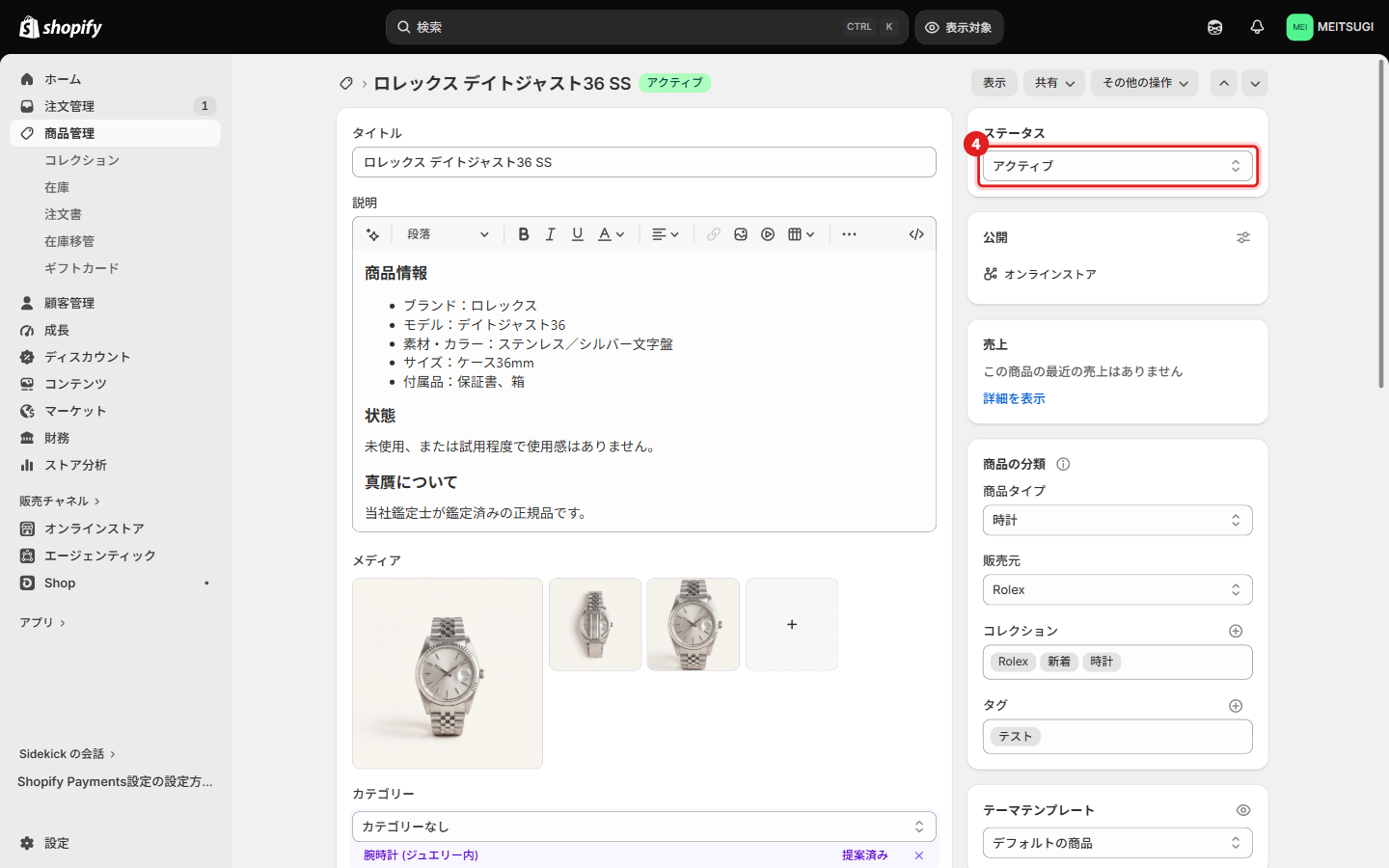Insert image icon in description toolbar

[x=741, y=234]
